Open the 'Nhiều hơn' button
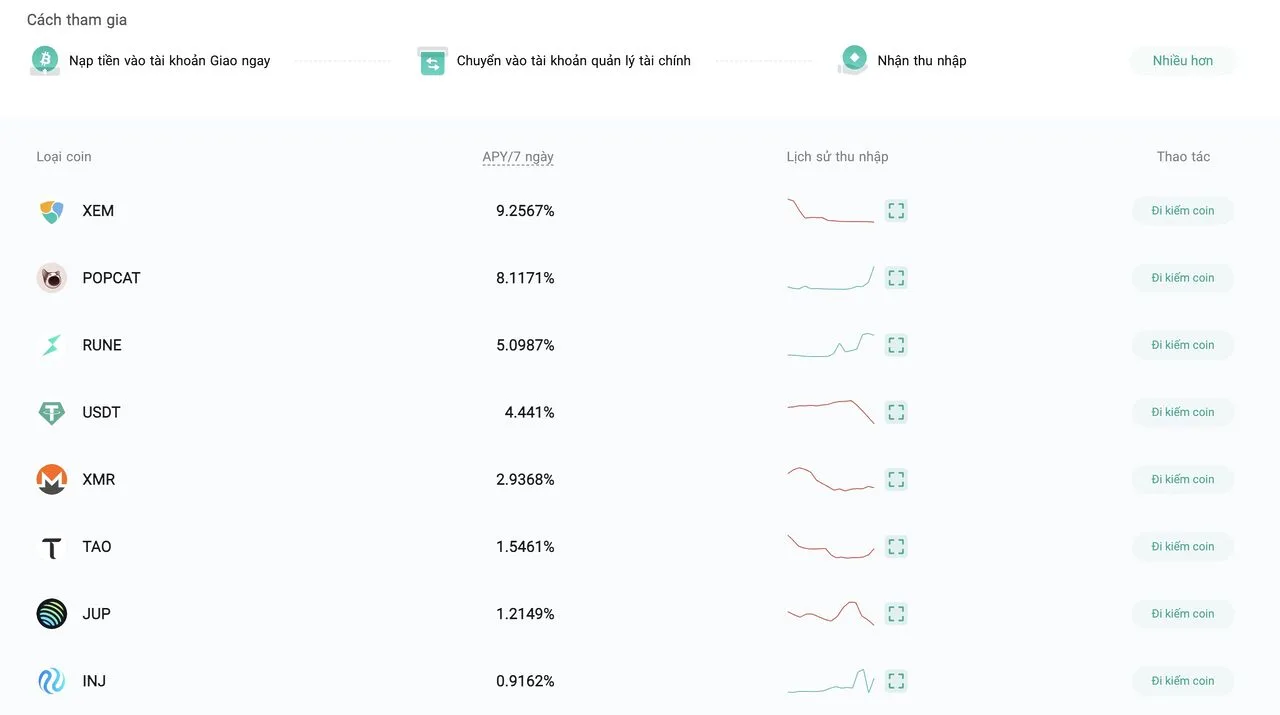The width and height of the screenshot is (1280, 715). pos(1183,61)
